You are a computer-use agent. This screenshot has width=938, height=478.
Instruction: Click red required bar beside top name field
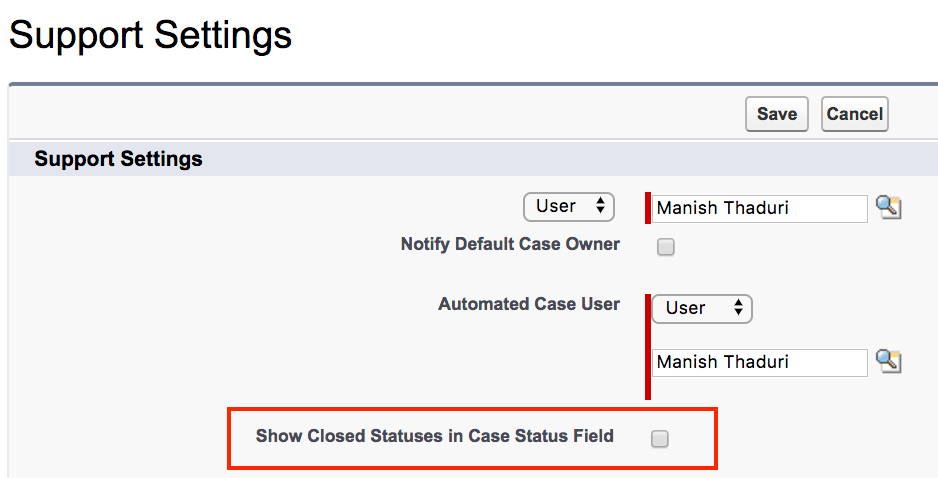[x=648, y=208]
